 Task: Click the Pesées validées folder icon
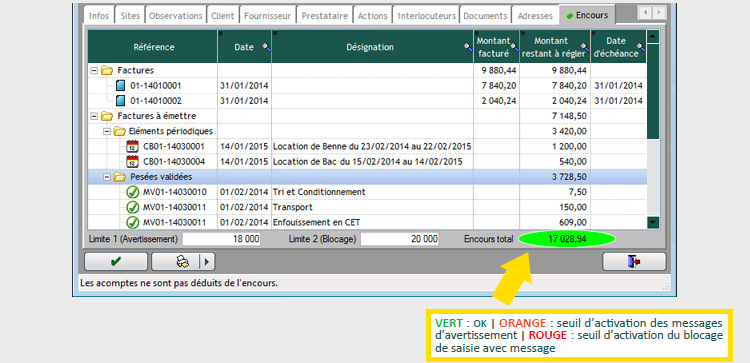coord(119,177)
